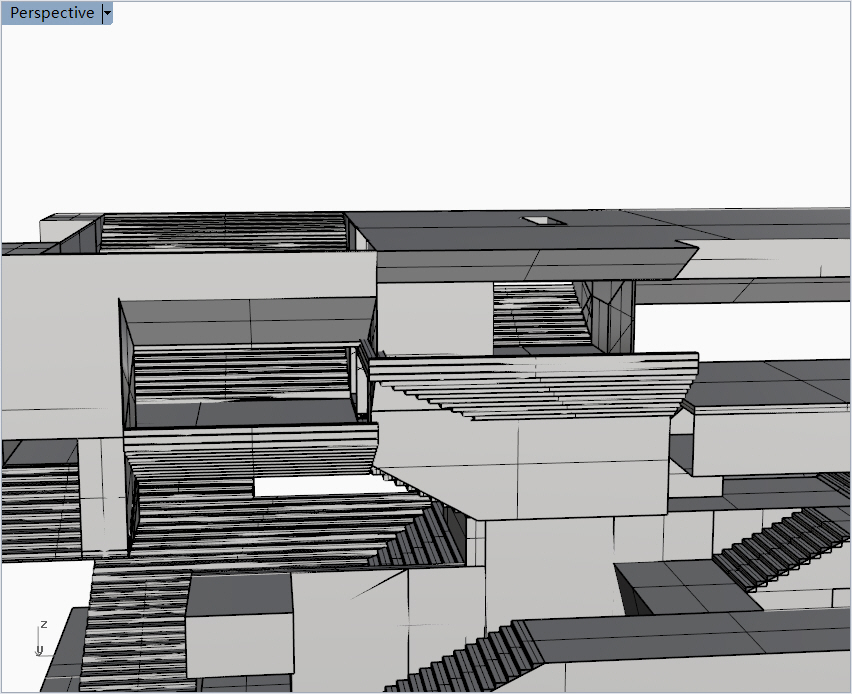Click the world axes icon in viewport corner
Image resolution: width=852 pixels, height=694 pixels.
pyautogui.click(x=41, y=638)
